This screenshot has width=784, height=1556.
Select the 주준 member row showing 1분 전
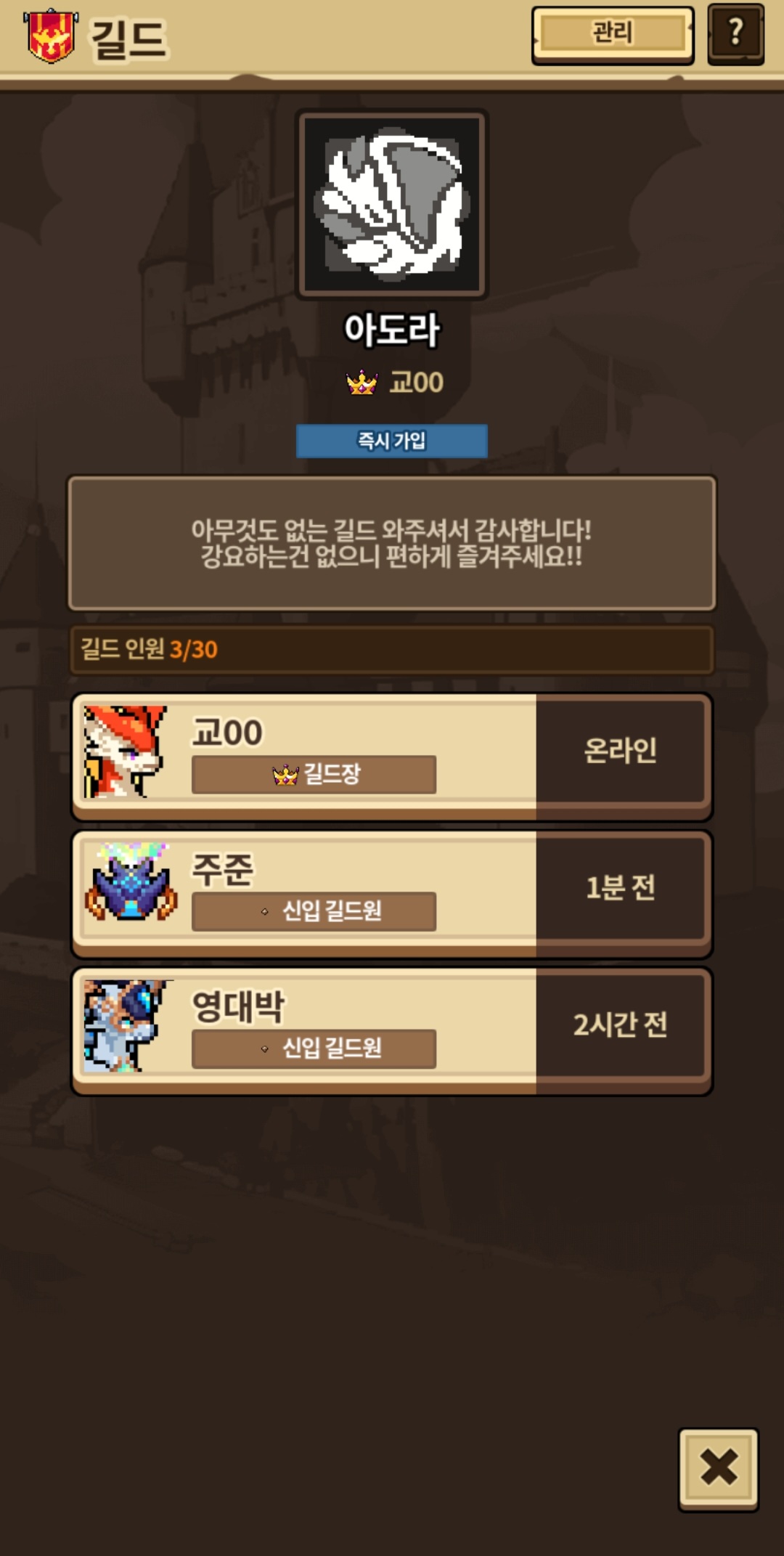[x=392, y=894]
